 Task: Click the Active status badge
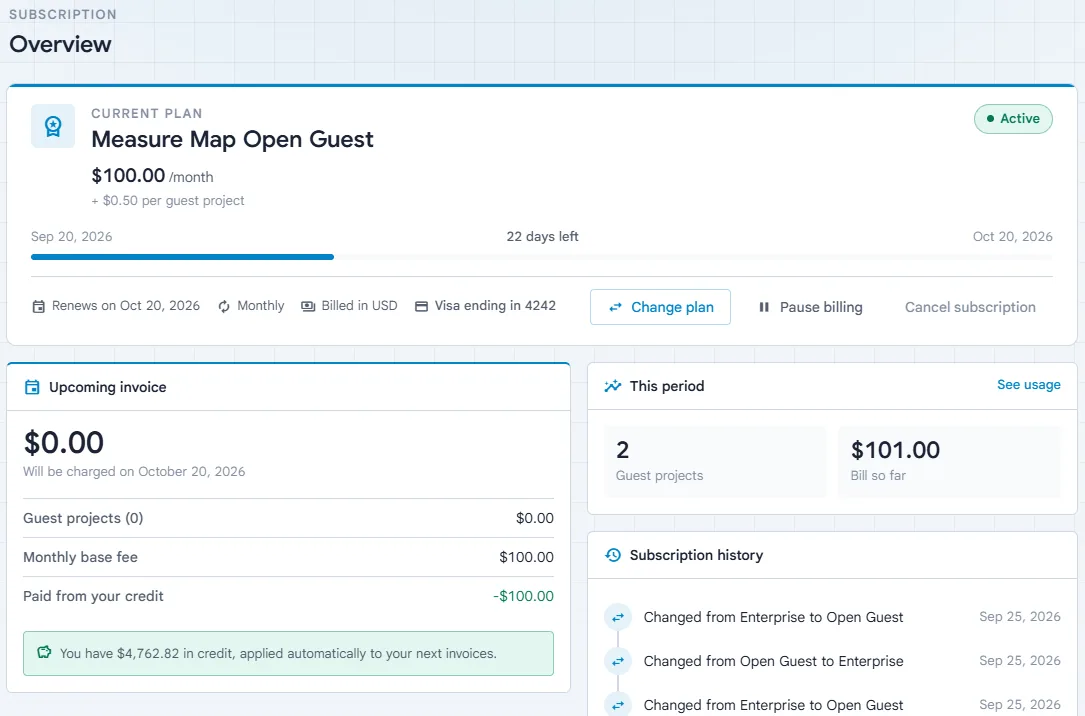1013,119
